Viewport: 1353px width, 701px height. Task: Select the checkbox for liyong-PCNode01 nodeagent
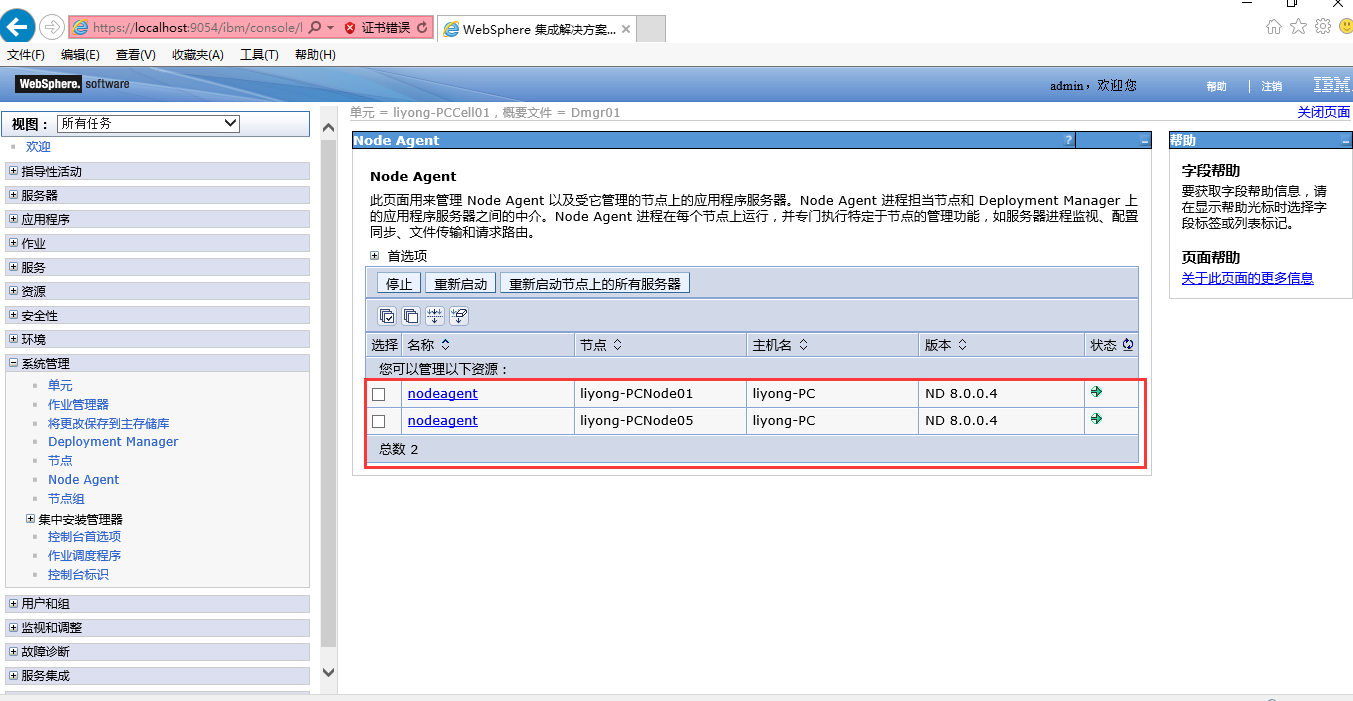click(379, 395)
